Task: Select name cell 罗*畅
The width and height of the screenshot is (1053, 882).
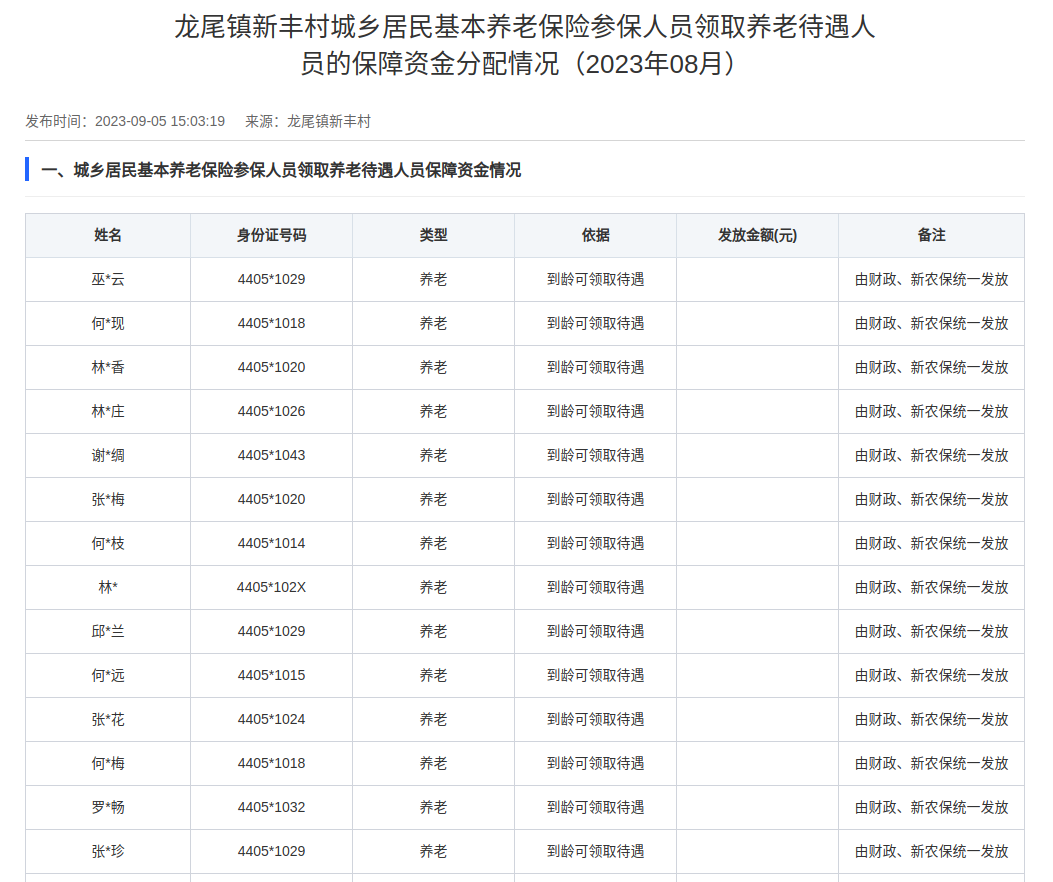Action: coord(108,807)
